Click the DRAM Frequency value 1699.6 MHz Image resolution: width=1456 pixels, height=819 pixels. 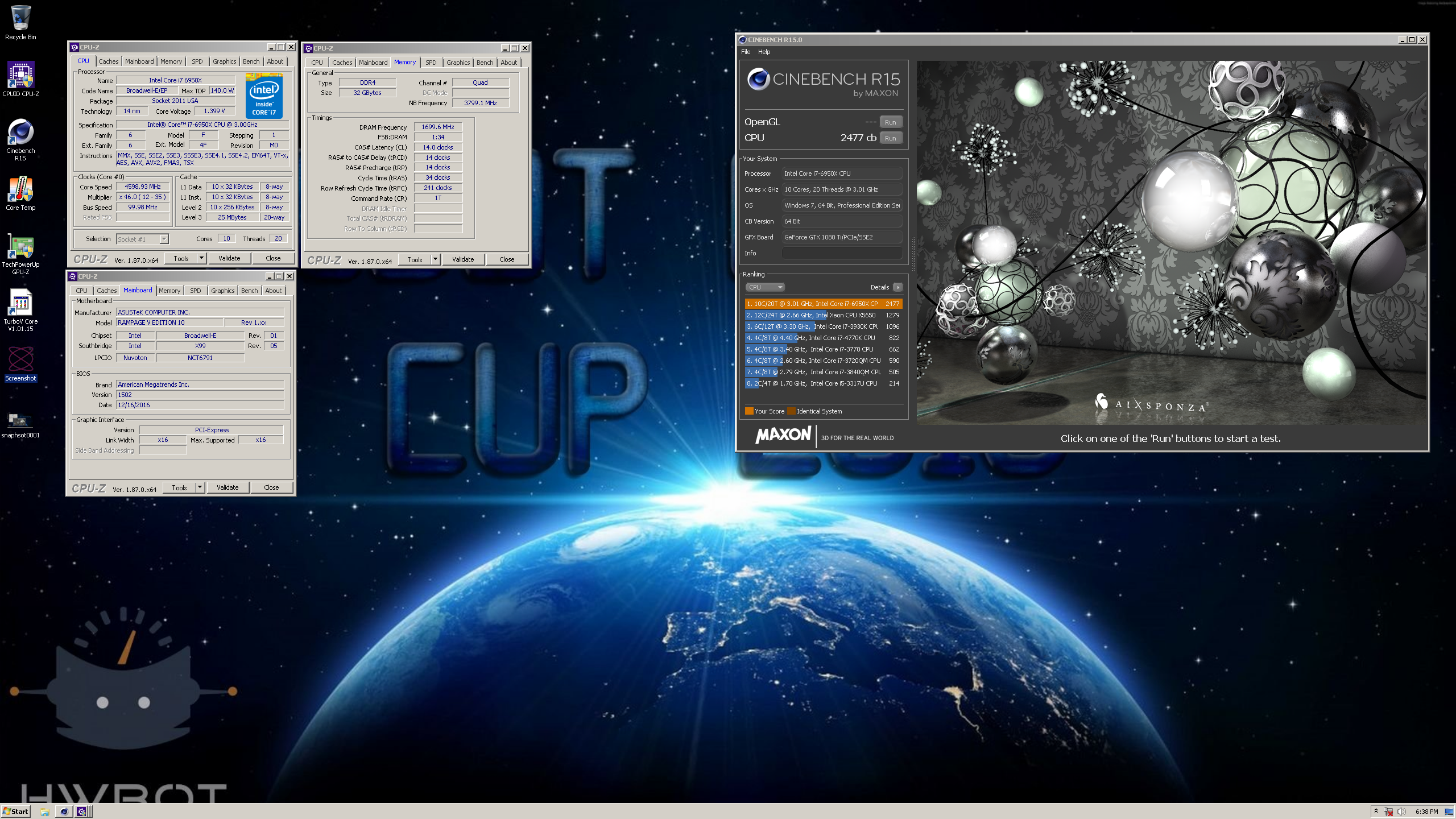coord(438,127)
